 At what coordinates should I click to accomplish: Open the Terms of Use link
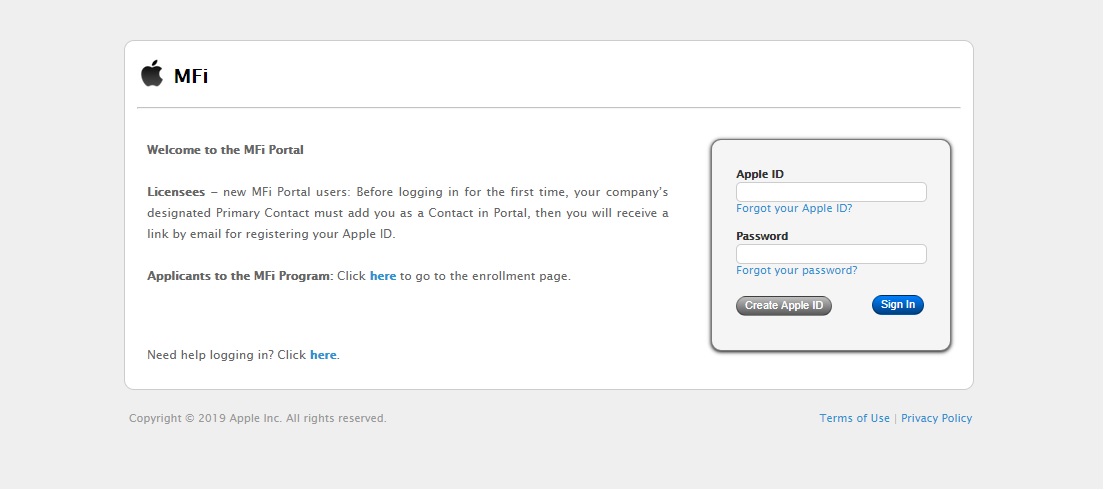(x=854, y=419)
